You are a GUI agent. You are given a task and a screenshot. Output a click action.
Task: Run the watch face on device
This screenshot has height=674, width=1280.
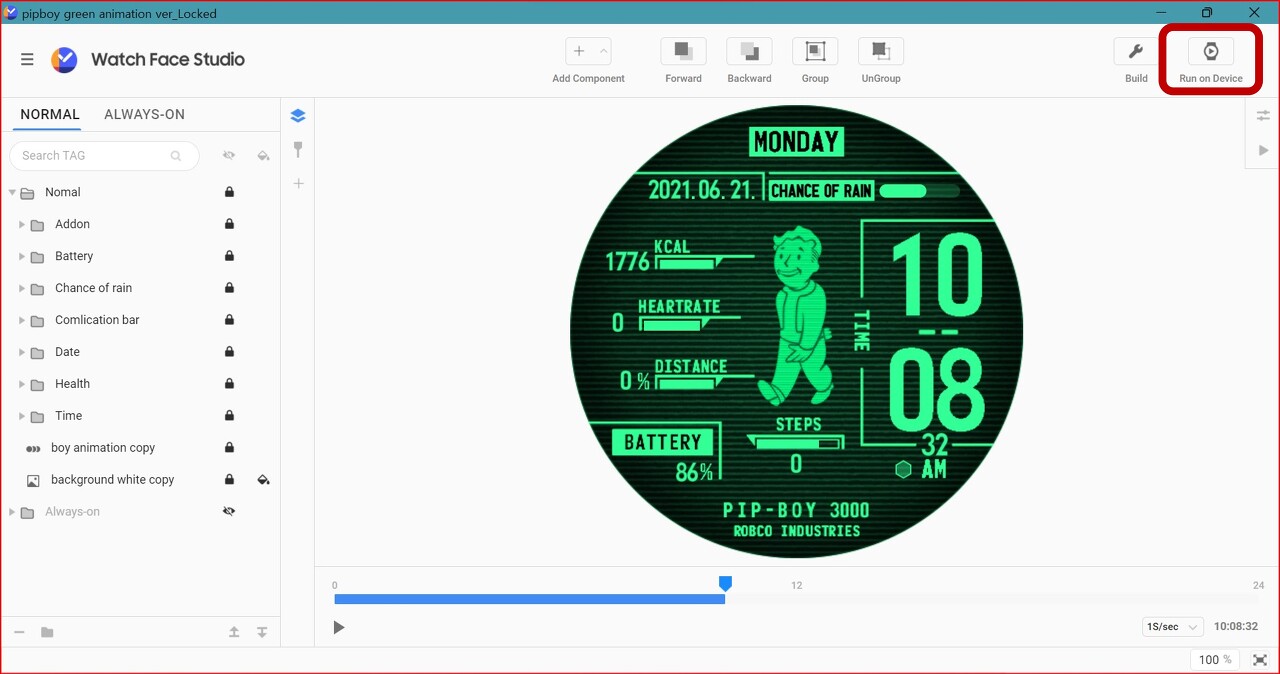(1211, 51)
